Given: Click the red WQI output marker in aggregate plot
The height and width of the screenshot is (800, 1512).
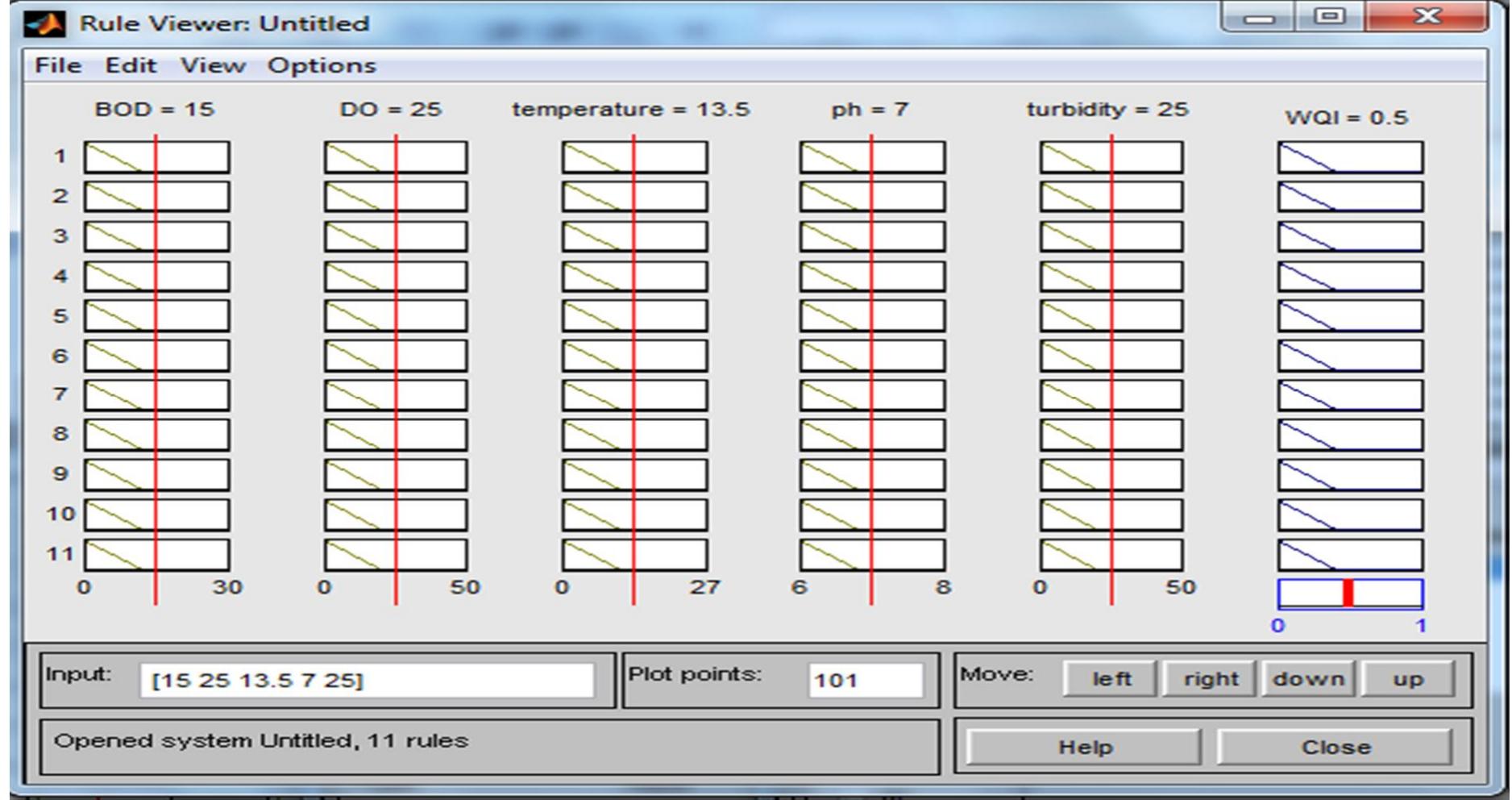Looking at the screenshot, I should pos(1348,594).
